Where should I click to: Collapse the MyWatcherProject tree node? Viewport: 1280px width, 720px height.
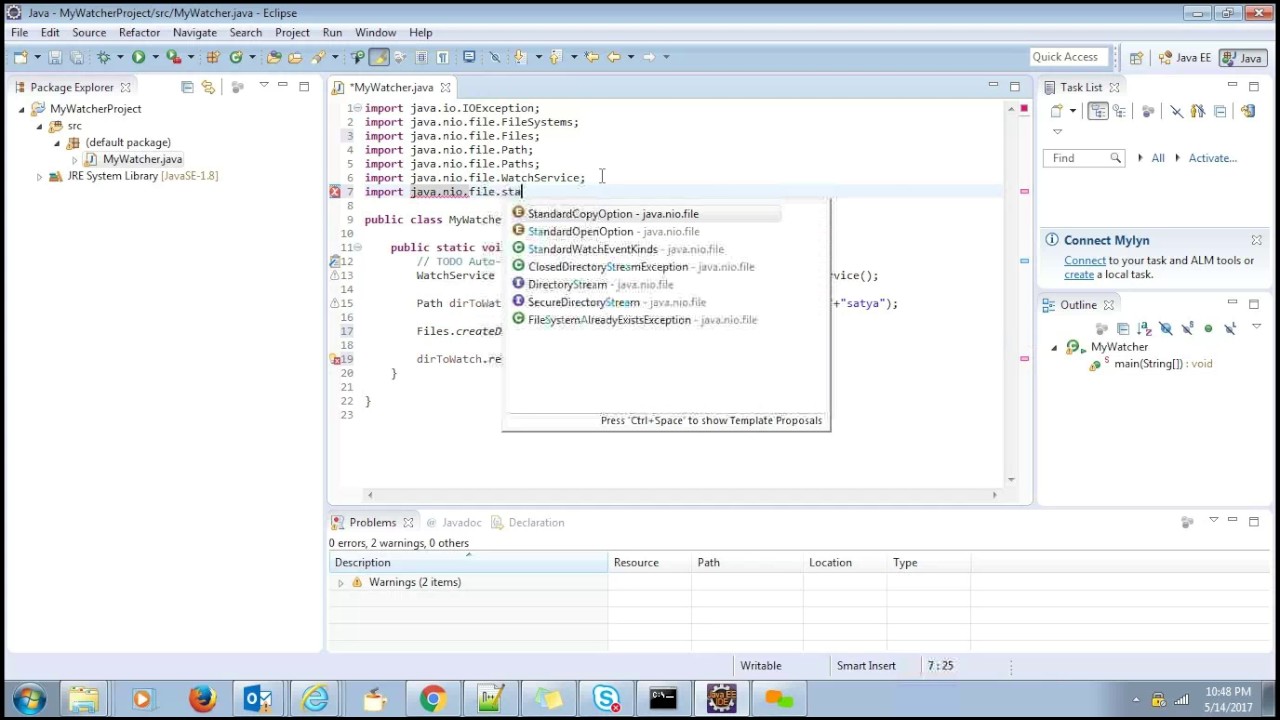coord(21,109)
